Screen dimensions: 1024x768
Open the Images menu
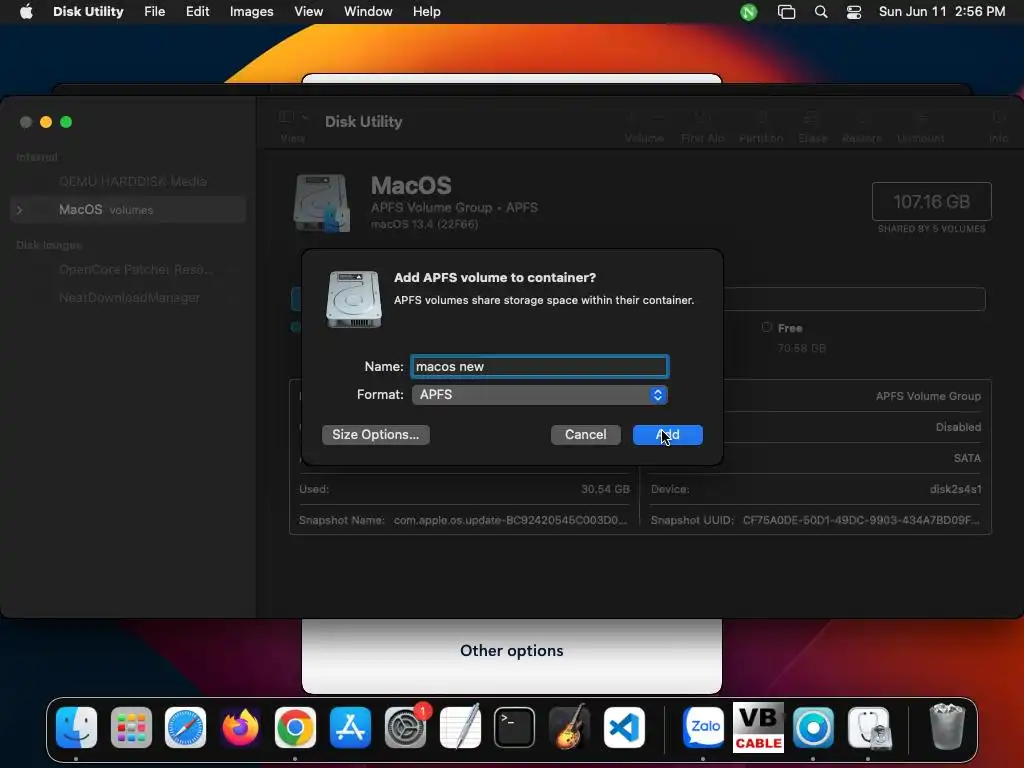tap(251, 12)
